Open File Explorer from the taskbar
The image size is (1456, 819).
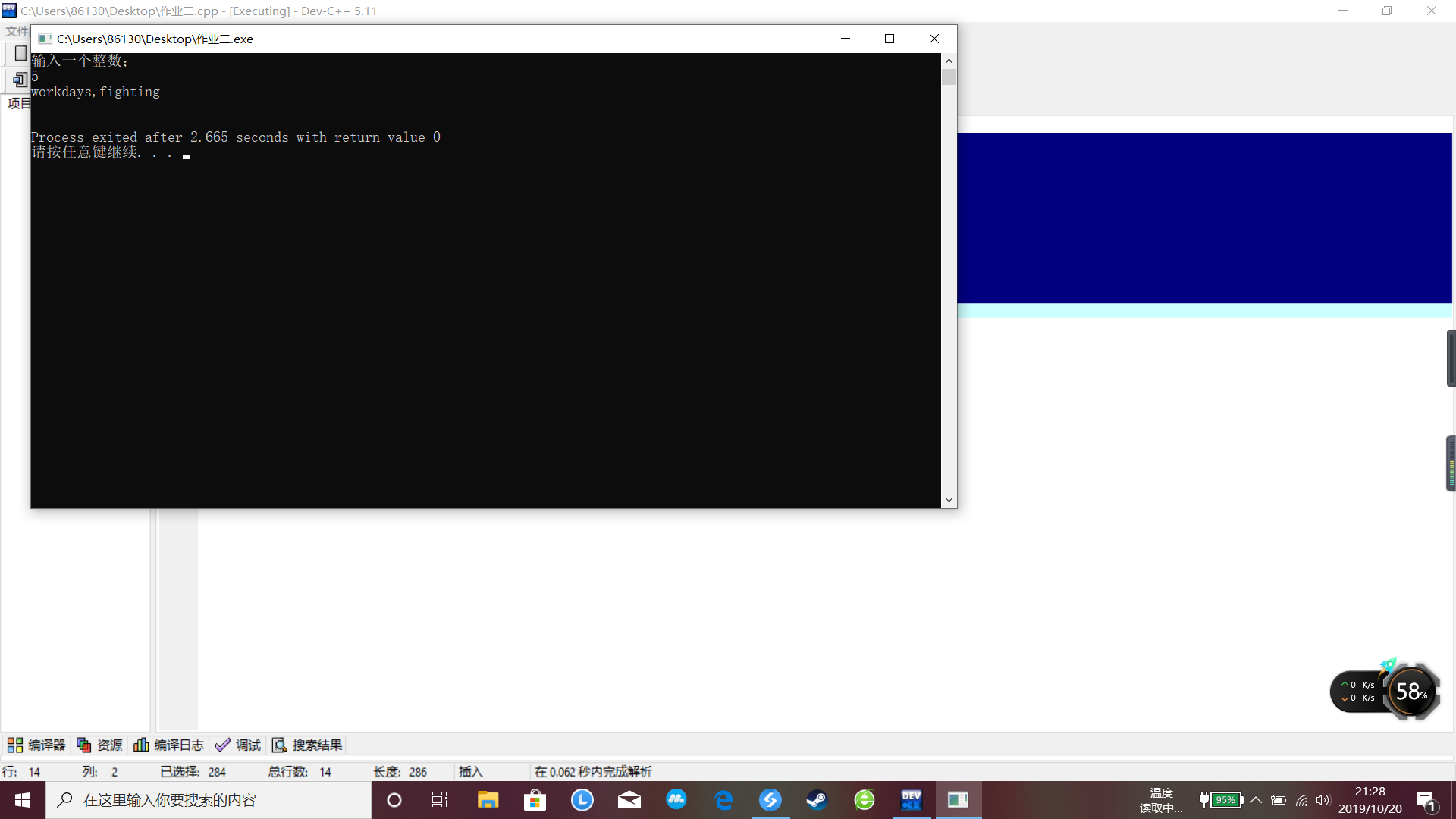tap(488, 800)
